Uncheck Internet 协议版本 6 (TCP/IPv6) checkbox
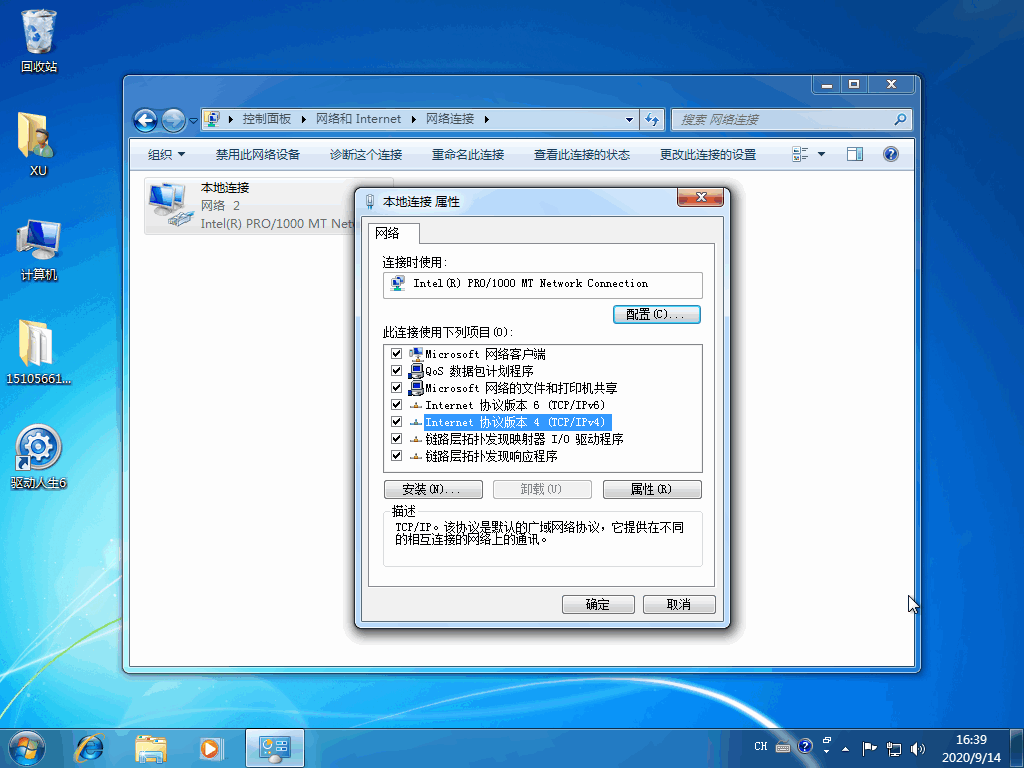This screenshot has width=1024, height=768. (396, 405)
